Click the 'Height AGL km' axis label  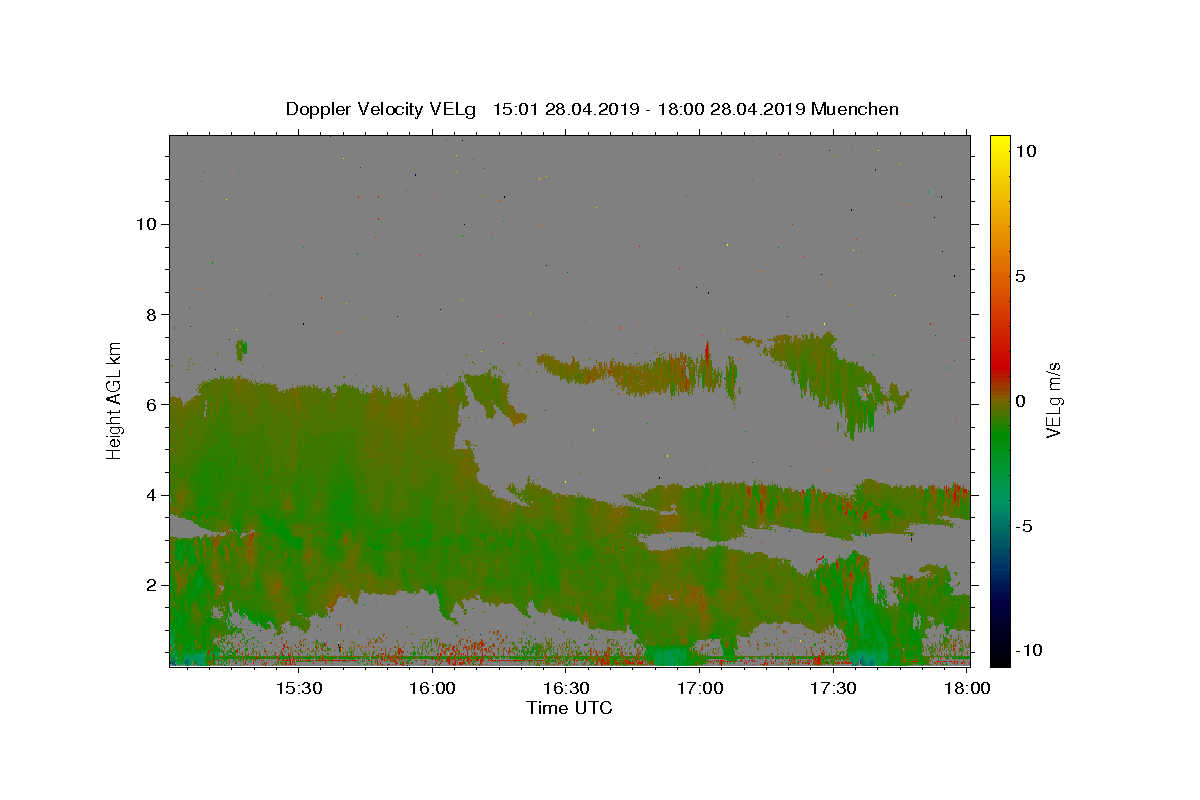[x=115, y=400]
